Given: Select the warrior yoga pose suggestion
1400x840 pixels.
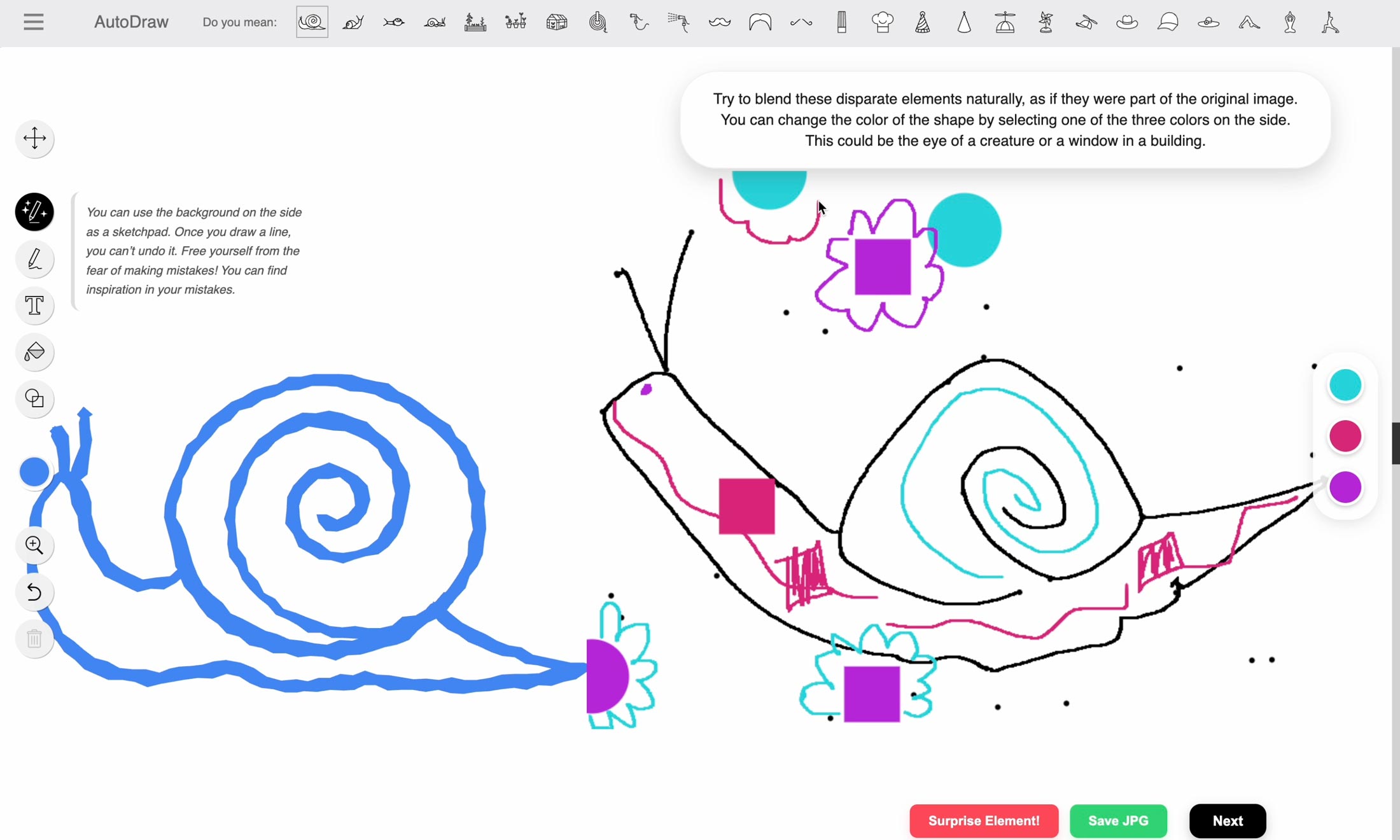Looking at the screenshot, I should pyautogui.click(x=1331, y=22).
